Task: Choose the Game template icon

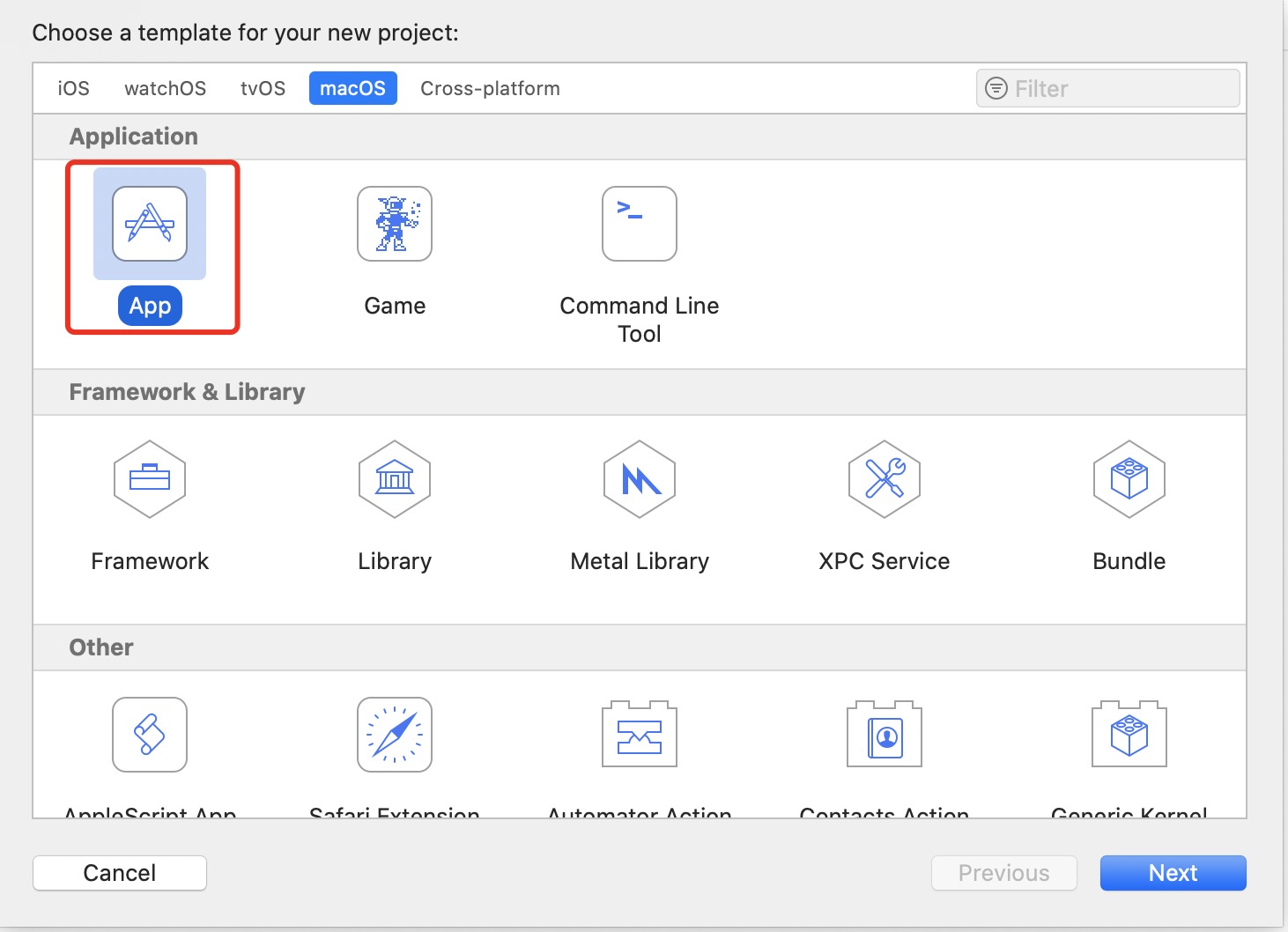Action: [x=395, y=224]
